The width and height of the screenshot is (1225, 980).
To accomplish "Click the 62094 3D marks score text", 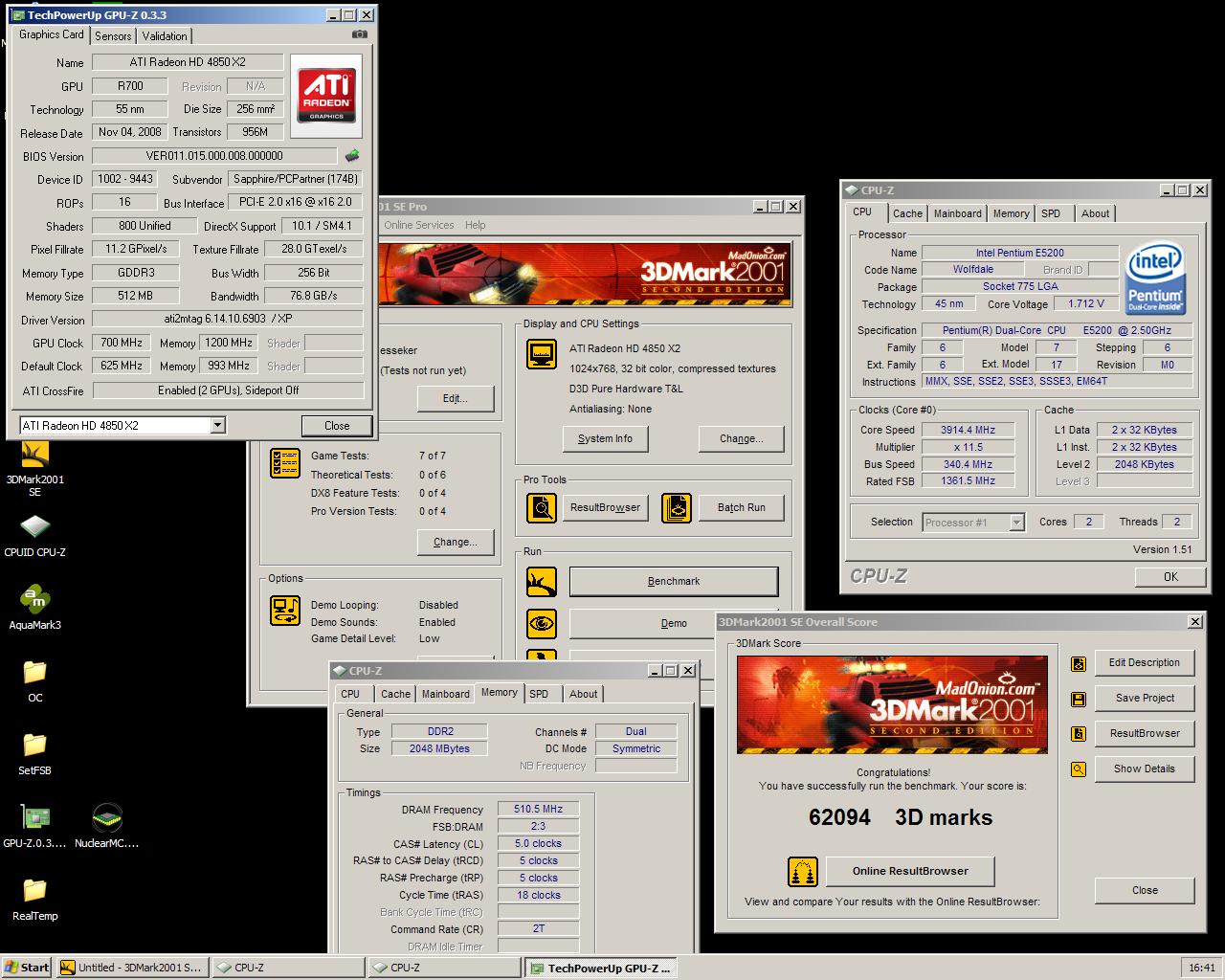I will tap(901, 817).
